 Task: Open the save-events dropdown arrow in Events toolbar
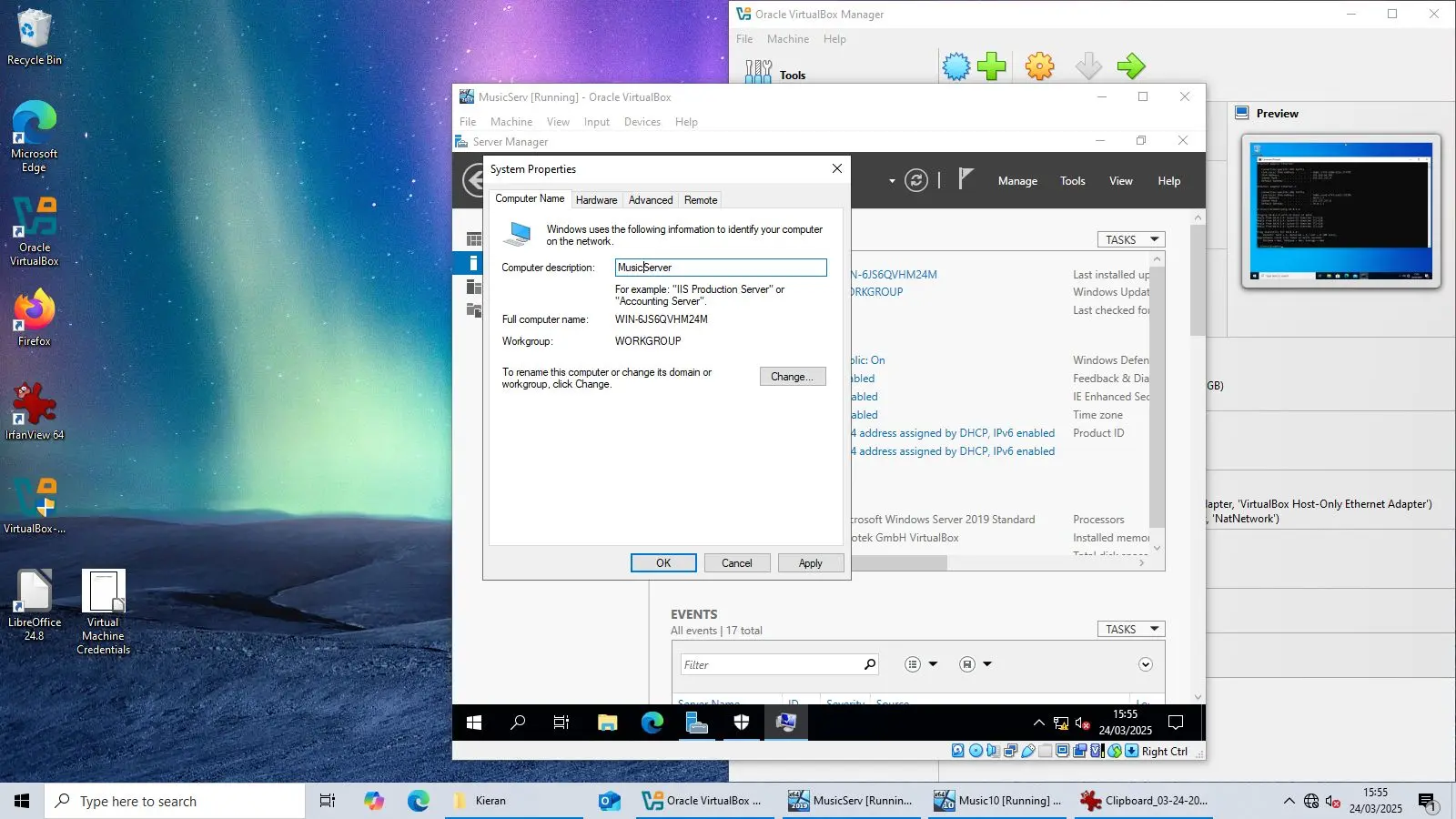pos(987,663)
